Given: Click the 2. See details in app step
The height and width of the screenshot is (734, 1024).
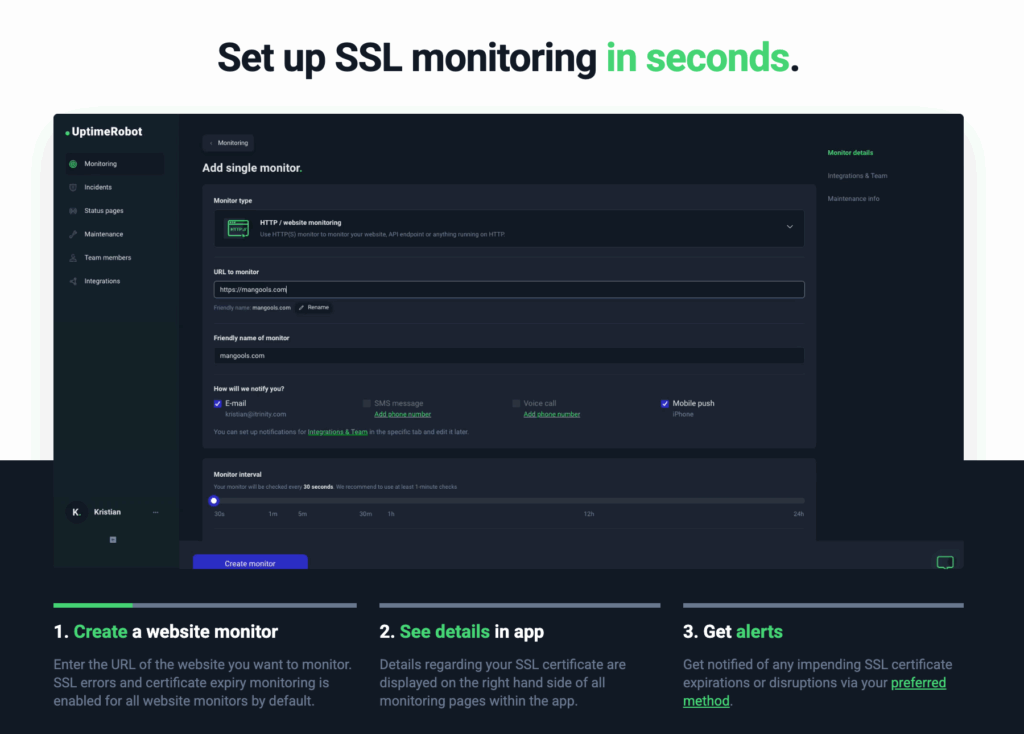Looking at the screenshot, I should coord(462,632).
